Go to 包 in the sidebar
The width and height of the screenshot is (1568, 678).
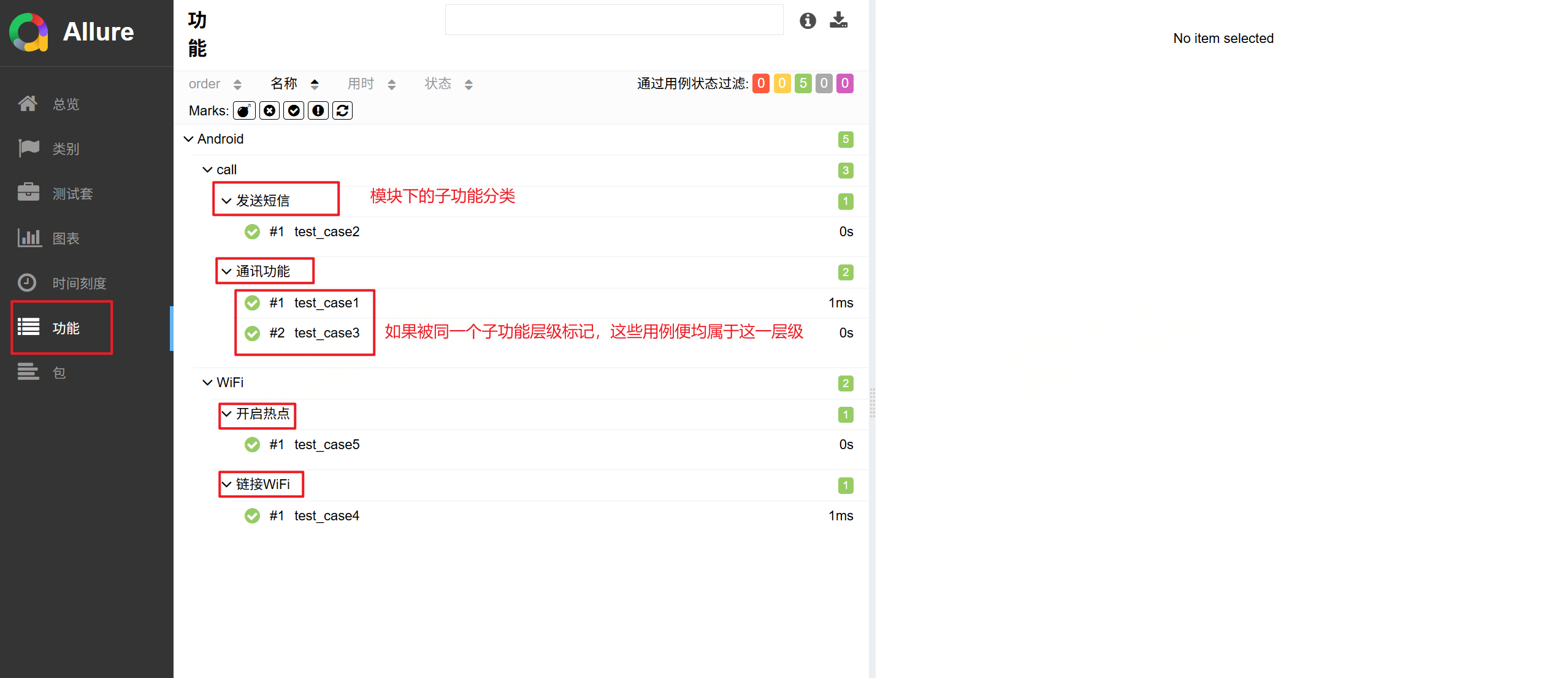(59, 373)
